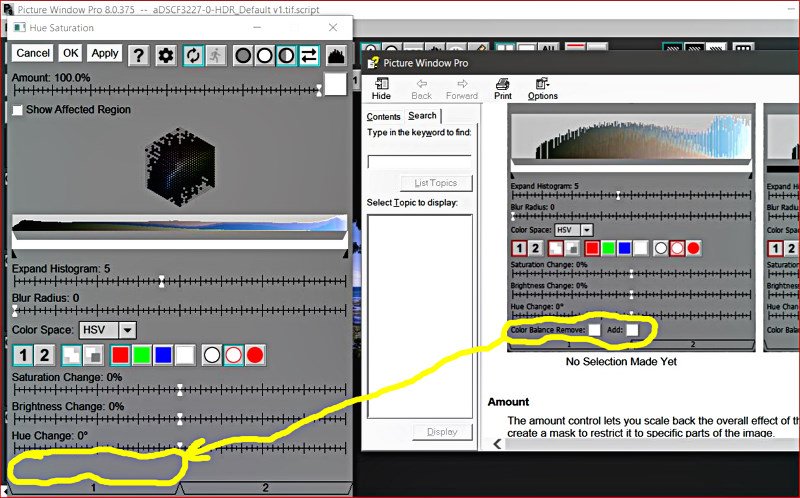Click the grayed running figure icon
Screen dimensions: 800x498
click(x=216, y=55)
